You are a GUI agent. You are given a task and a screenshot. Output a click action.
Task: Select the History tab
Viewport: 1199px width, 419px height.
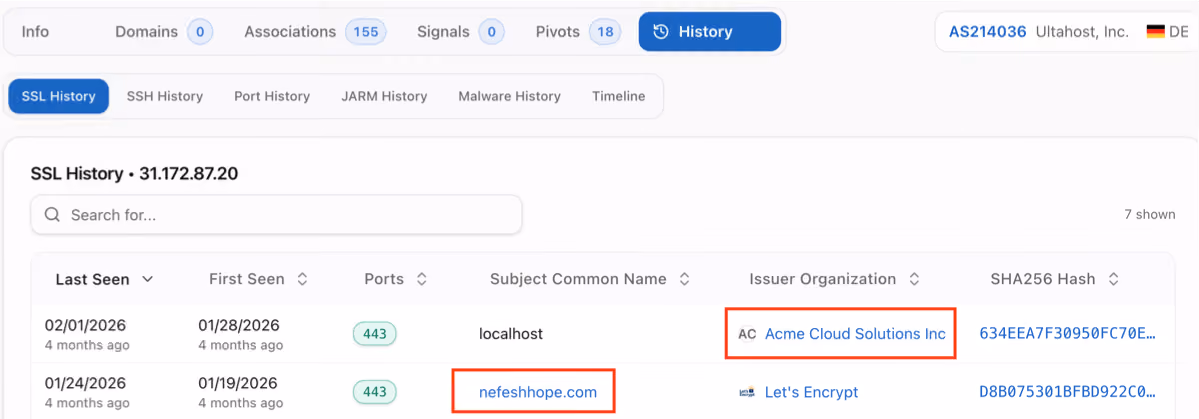pyautogui.click(x=710, y=32)
